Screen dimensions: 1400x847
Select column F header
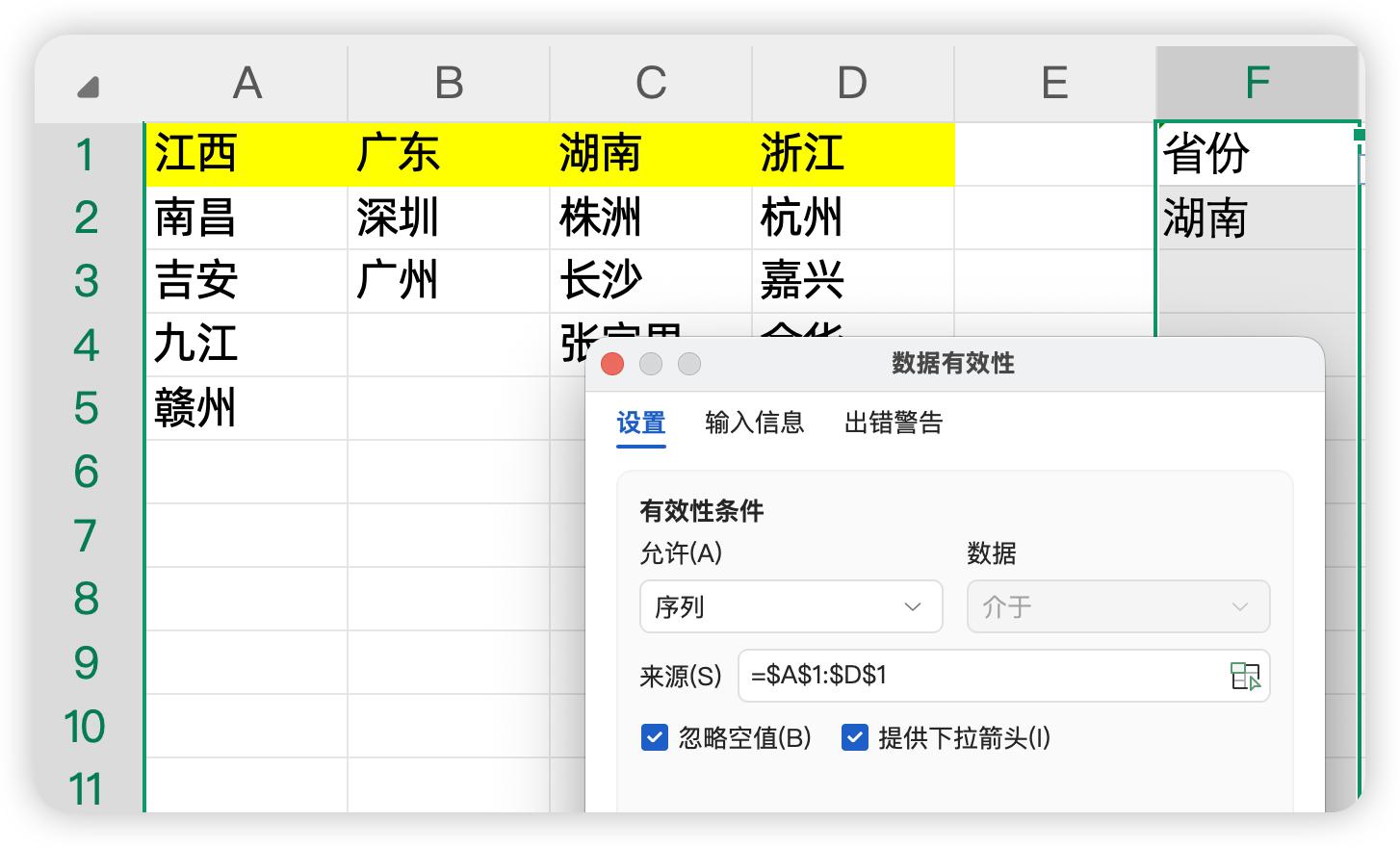click(x=1257, y=84)
